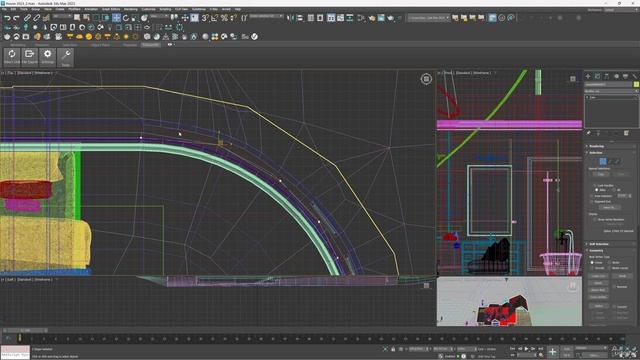The height and width of the screenshot is (360, 640).
Task: Toggle the Angle Snap icon
Action: [x=214, y=18]
